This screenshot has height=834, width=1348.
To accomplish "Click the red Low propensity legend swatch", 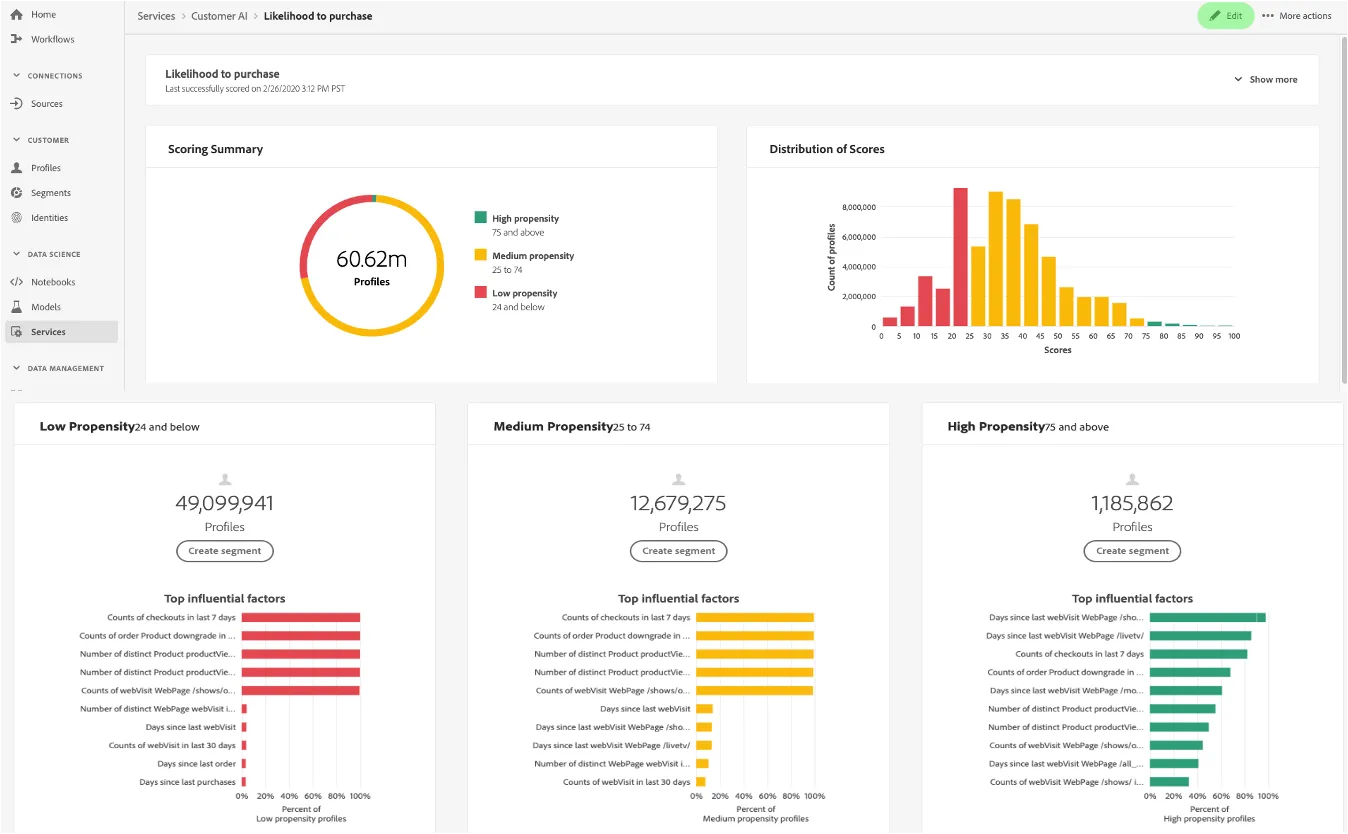I will pos(480,292).
